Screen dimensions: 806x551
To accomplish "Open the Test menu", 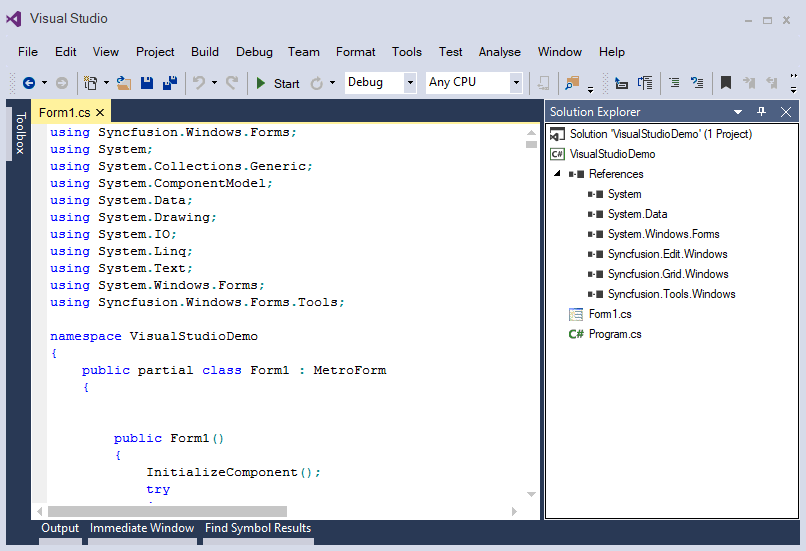I will pos(451,52).
